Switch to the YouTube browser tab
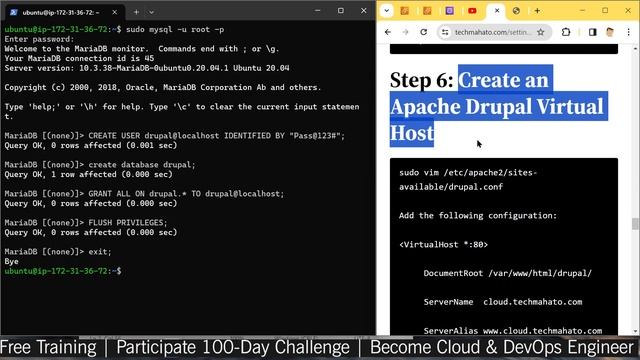The width and height of the screenshot is (640, 360). click(x=472, y=11)
